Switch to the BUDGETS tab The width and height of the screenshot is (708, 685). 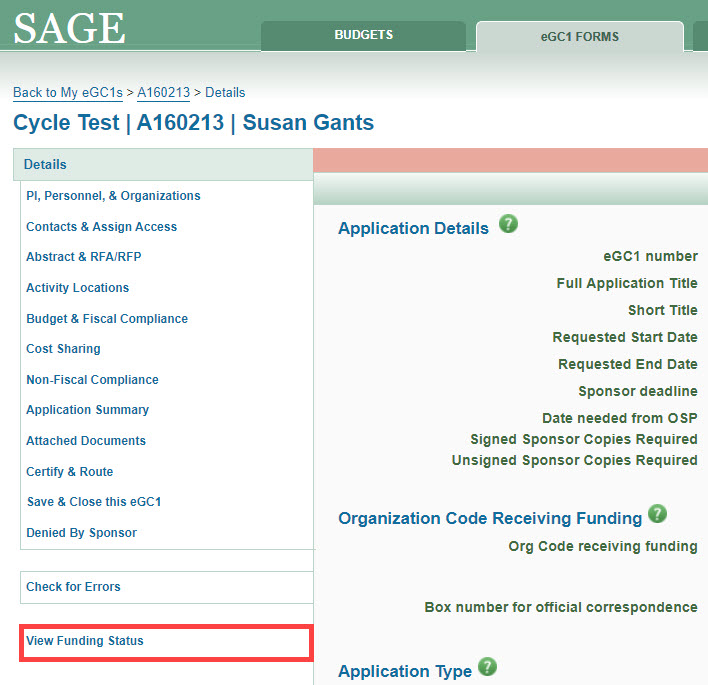click(363, 35)
